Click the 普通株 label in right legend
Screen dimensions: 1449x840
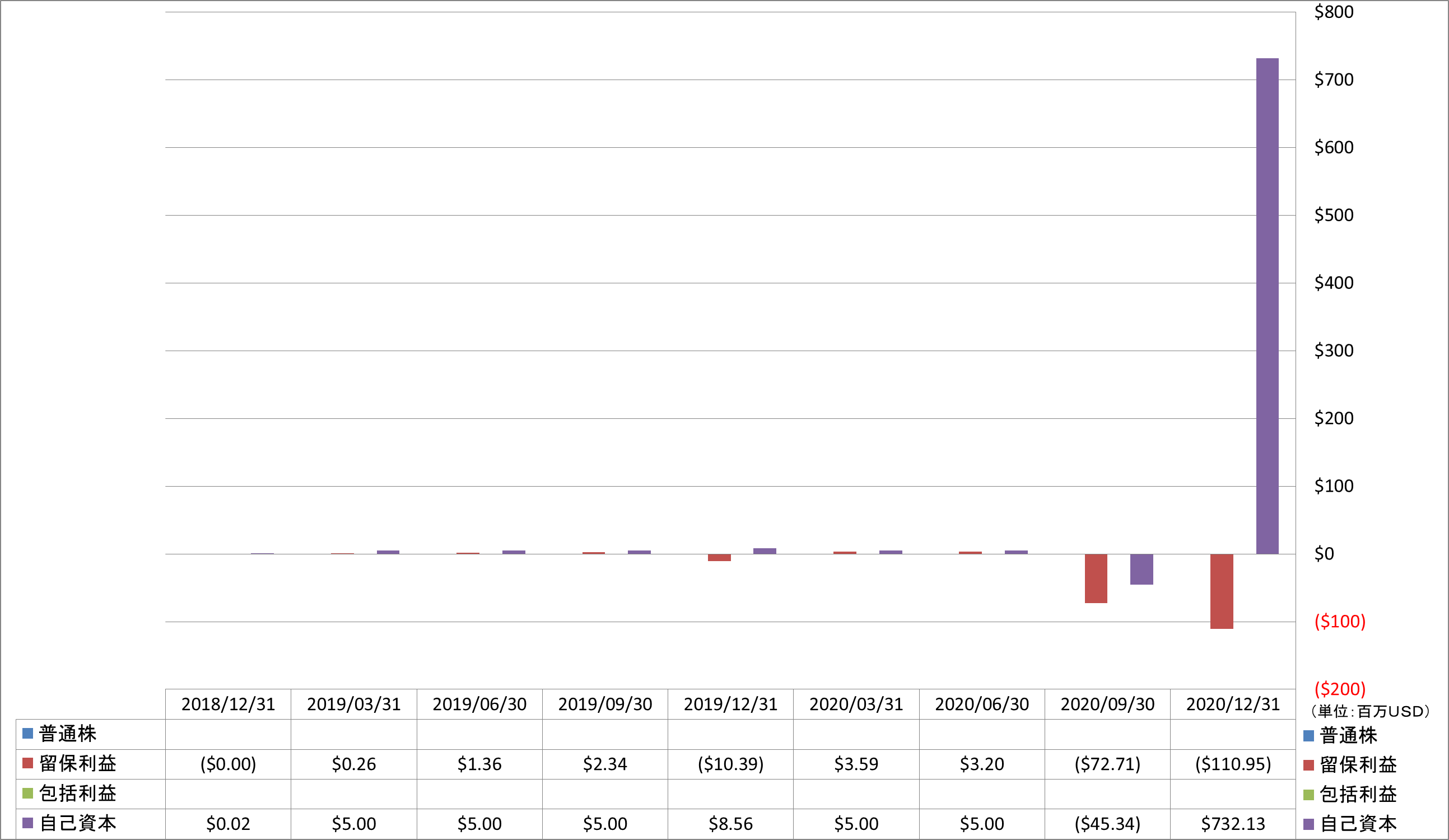coord(1349,736)
